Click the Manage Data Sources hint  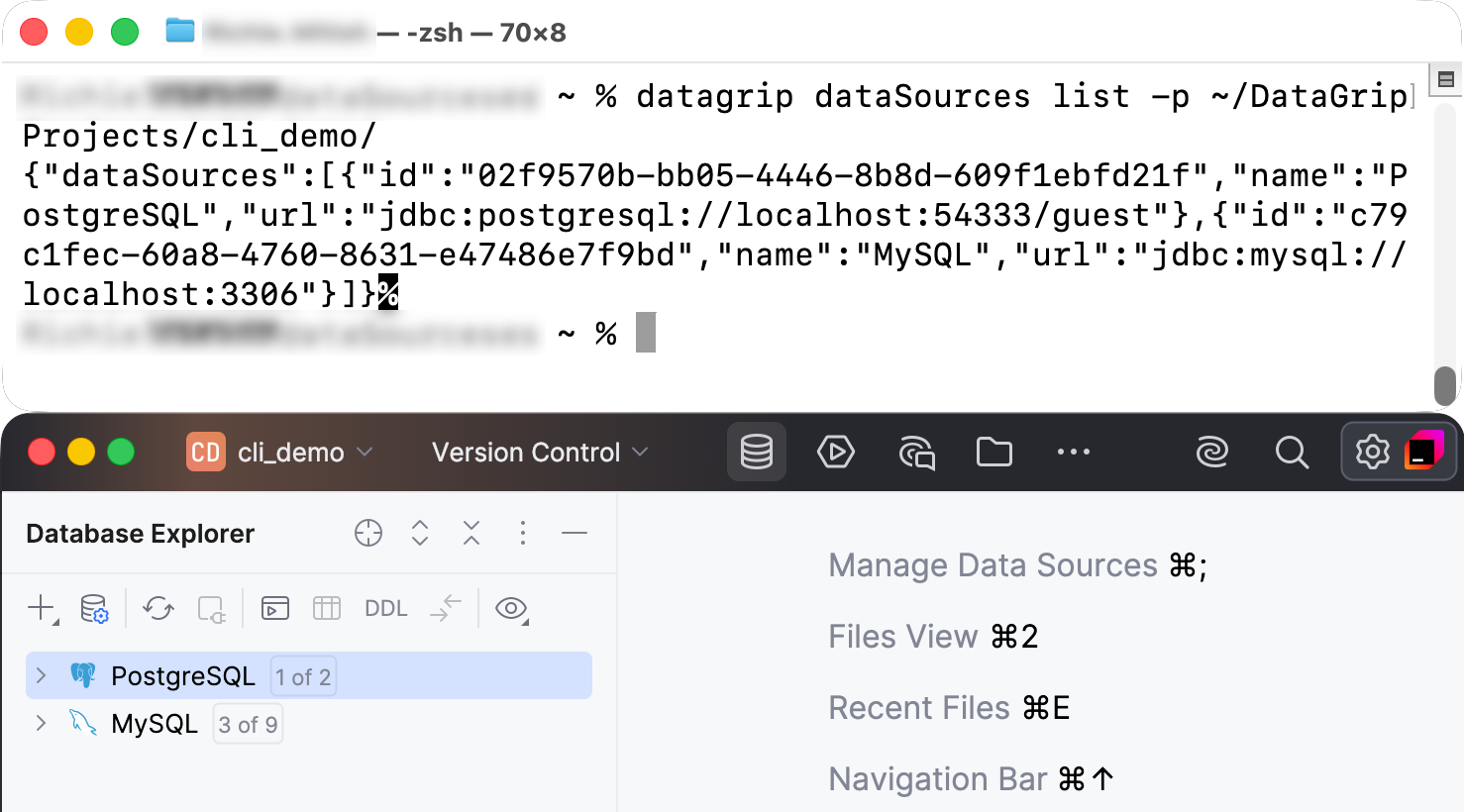[1018, 565]
